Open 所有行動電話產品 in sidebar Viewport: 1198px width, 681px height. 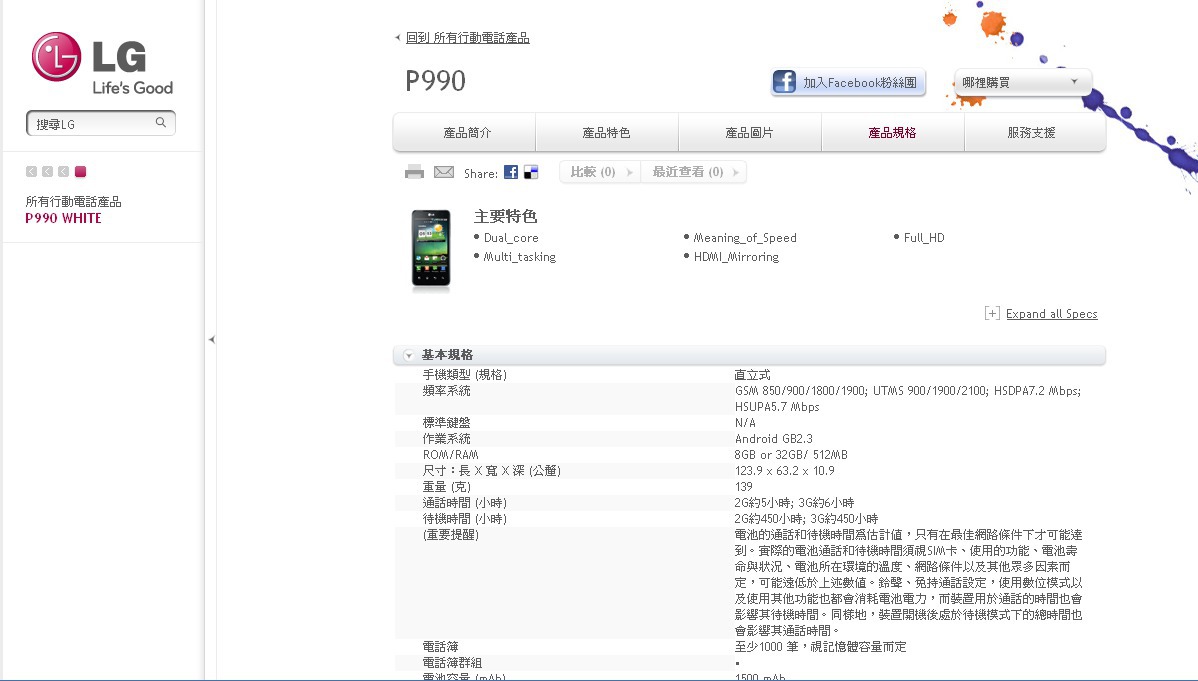(x=73, y=201)
